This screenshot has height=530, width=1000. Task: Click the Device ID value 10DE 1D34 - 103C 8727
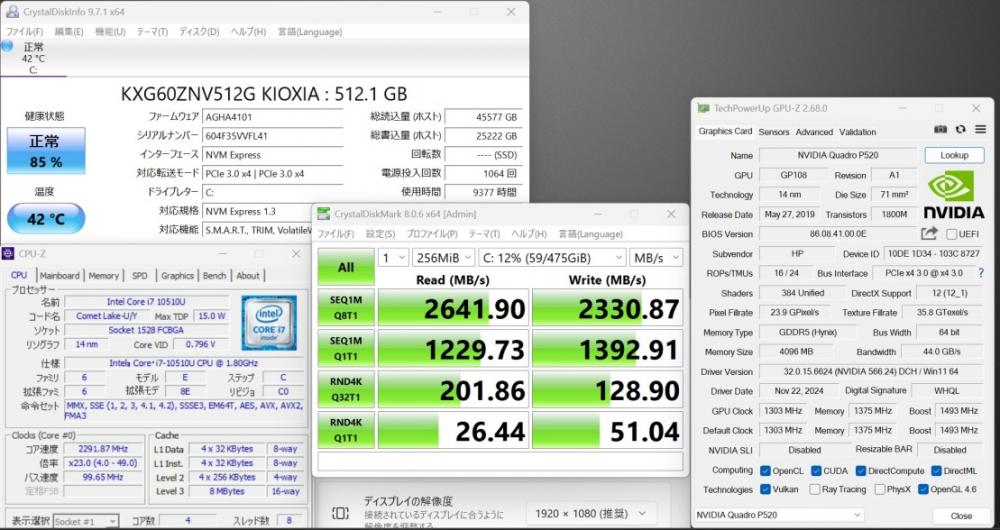click(x=934, y=253)
